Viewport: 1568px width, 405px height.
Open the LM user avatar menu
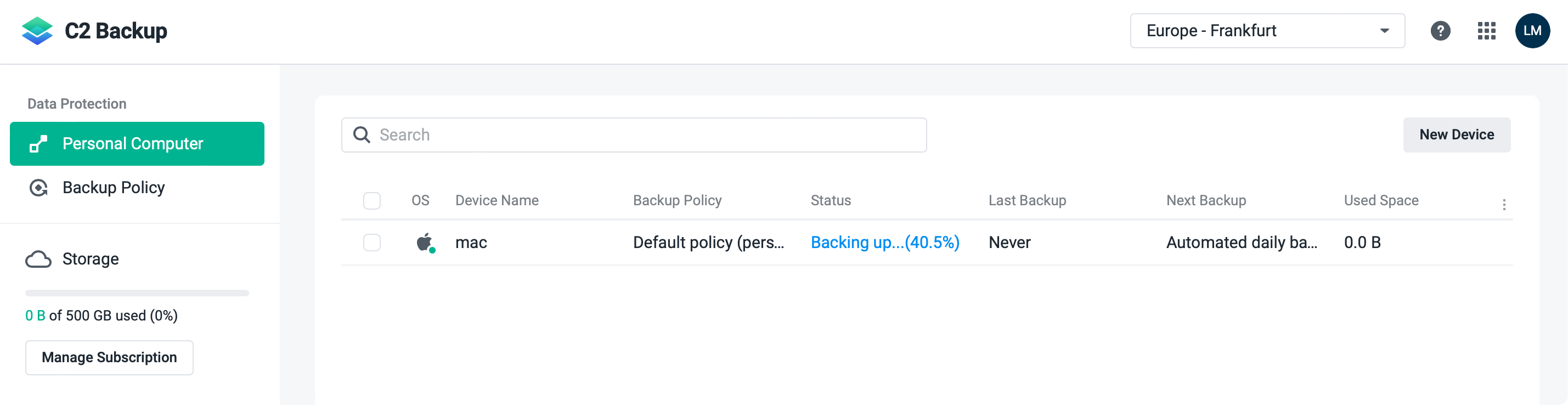pyautogui.click(x=1532, y=31)
